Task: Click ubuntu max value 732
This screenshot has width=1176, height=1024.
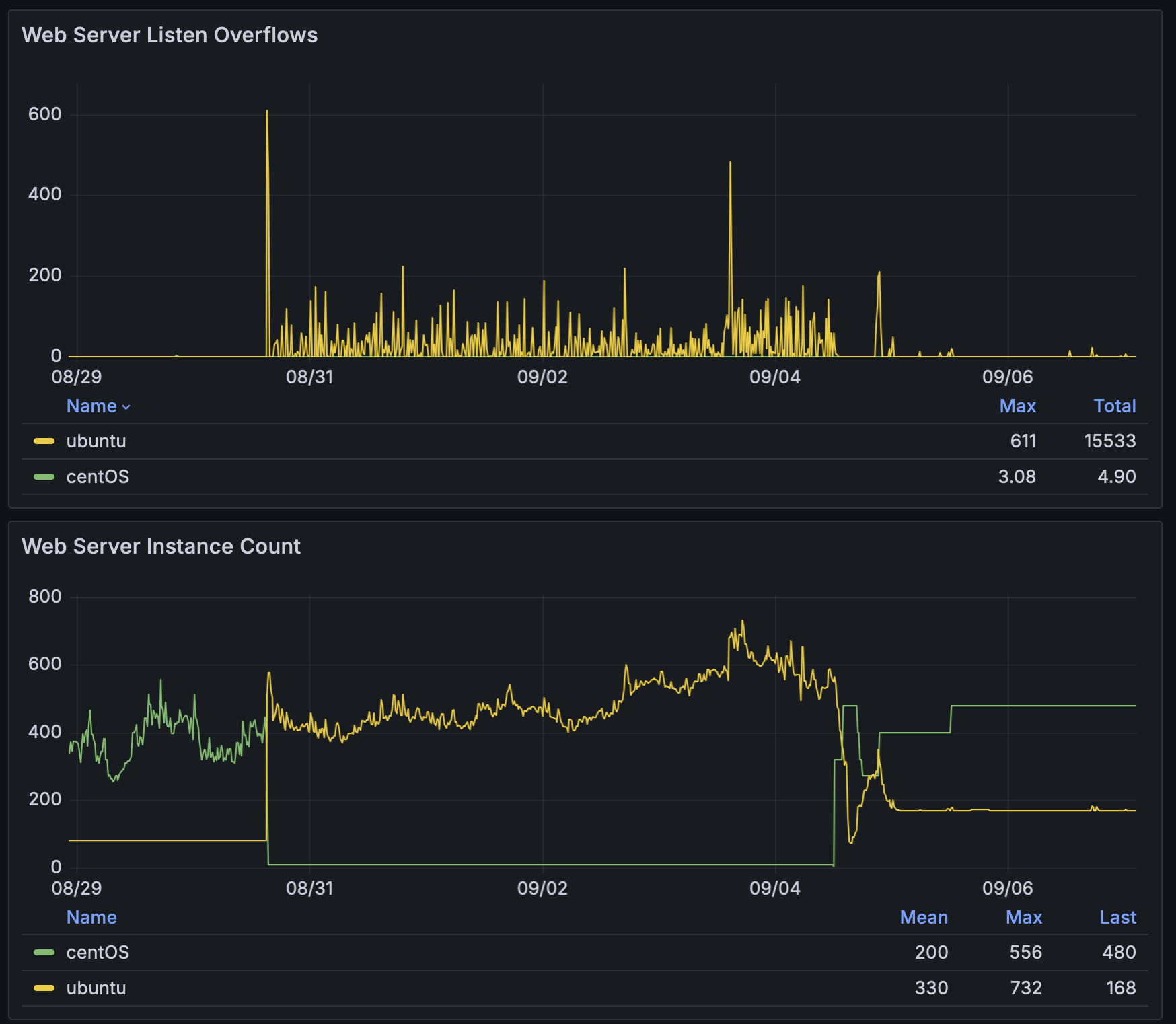Action: click(x=1026, y=988)
